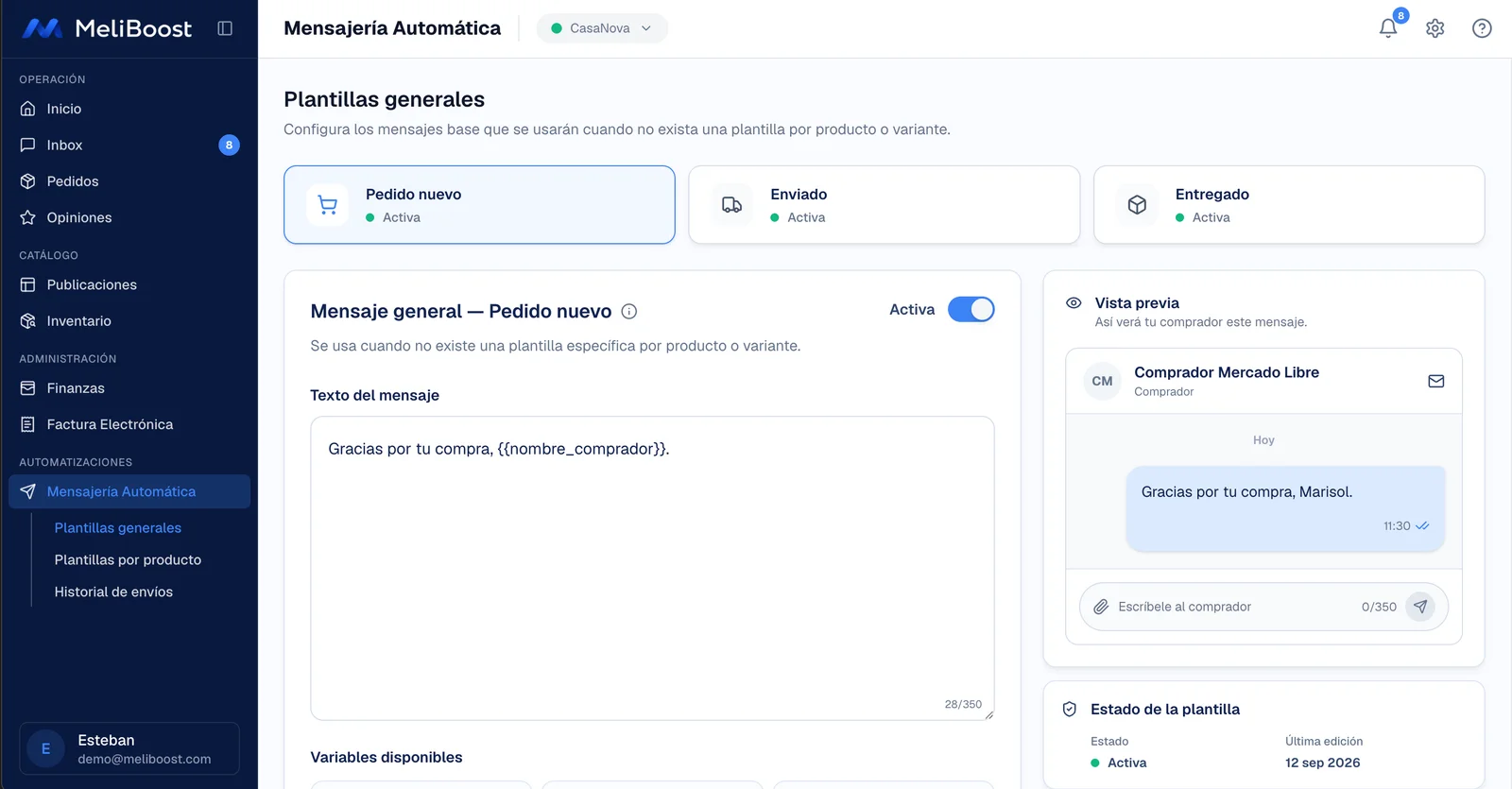Viewport: 1512px width, 789px height.
Task: Click the eye icon next to Vista previa
Action: point(1074,303)
